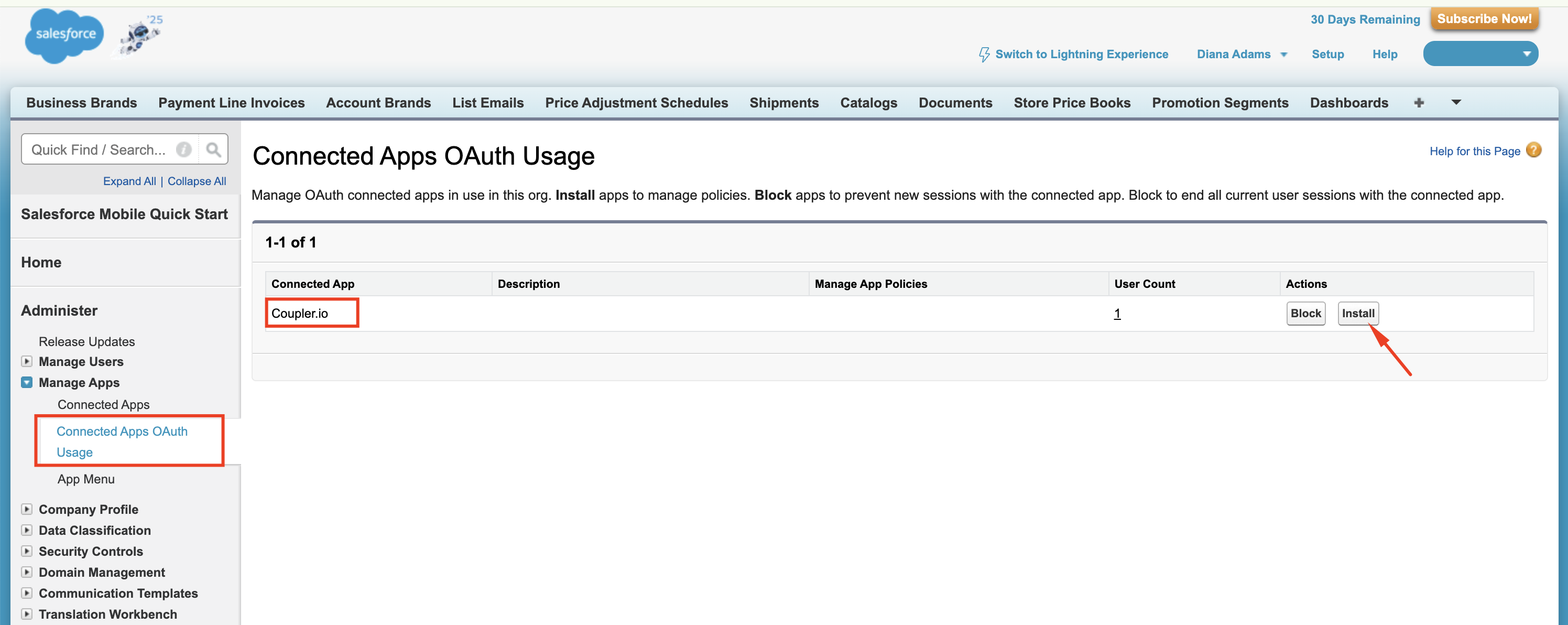Click the Salesforce cloud logo

coord(64,36)
